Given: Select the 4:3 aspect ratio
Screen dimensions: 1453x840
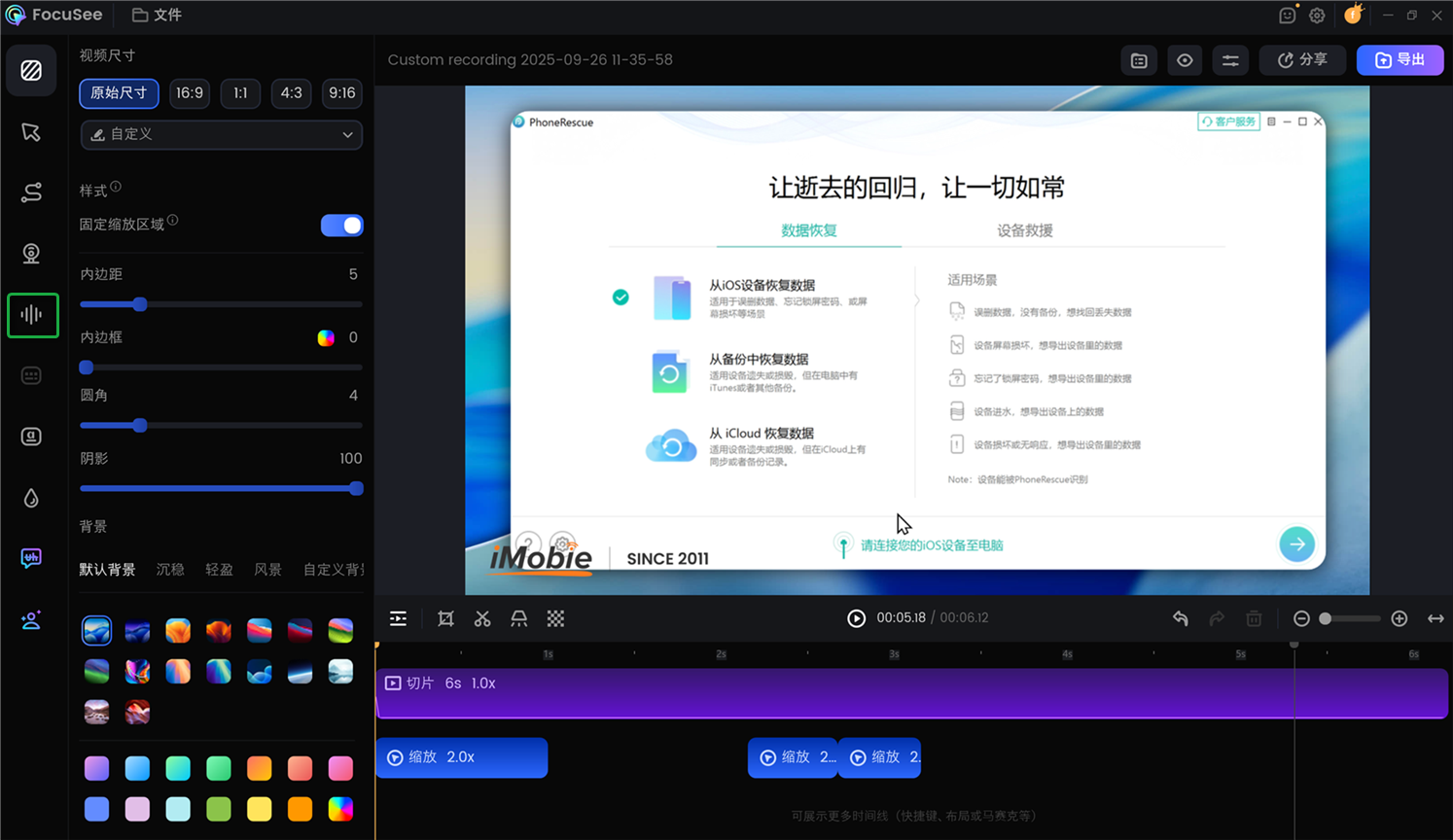Looking at the screenshot, I should point(292,93).
